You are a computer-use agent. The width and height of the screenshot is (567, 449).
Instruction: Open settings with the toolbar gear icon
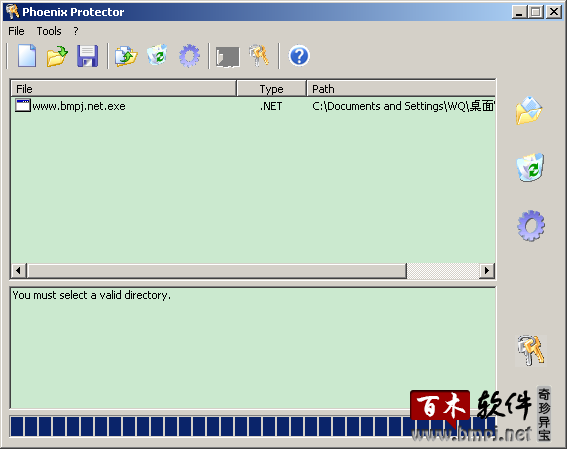point(189,56)
